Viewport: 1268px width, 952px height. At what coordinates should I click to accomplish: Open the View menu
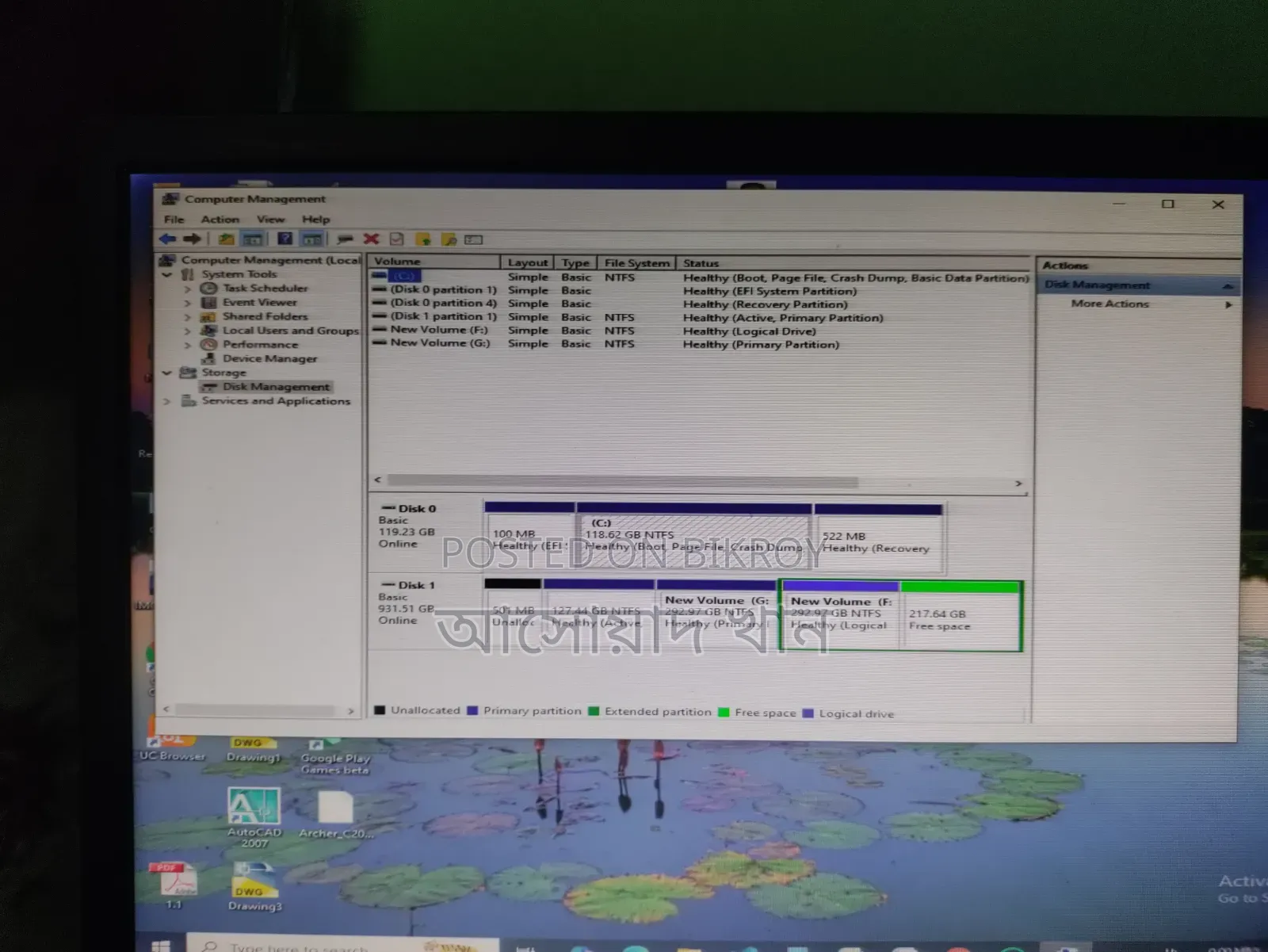tap(270, 220)
